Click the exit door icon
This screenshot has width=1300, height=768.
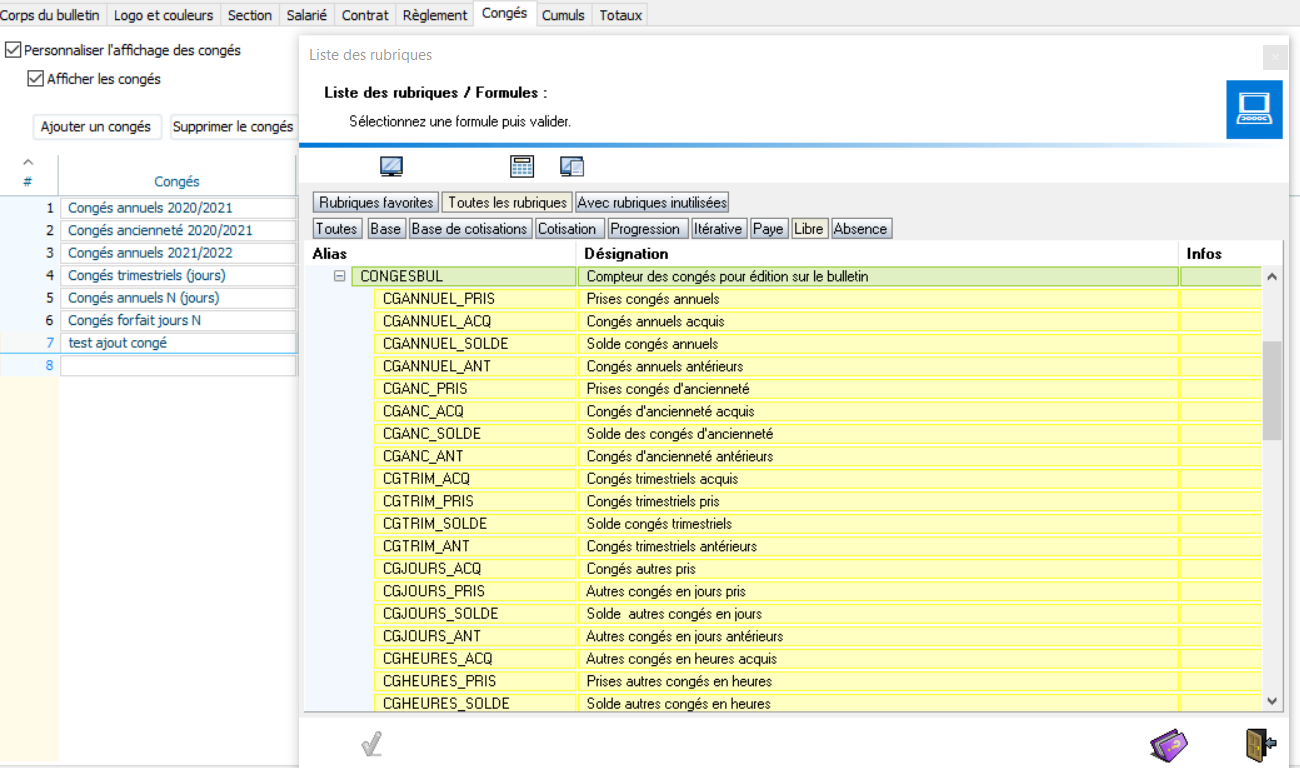pyautogui.click(x=1260, y=745)
